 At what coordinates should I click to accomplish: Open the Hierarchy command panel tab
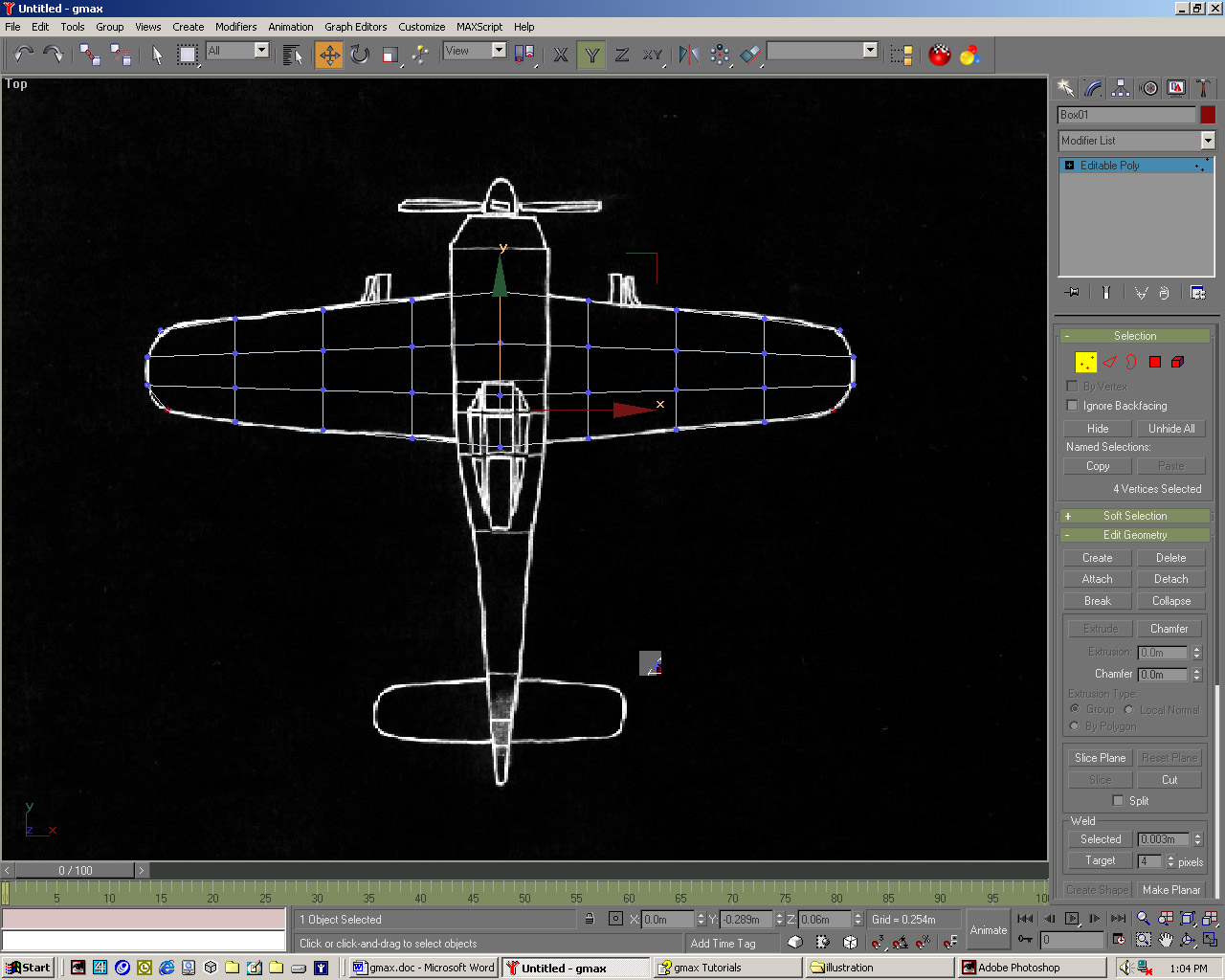pyautogui.click(x=1121, y=88)
